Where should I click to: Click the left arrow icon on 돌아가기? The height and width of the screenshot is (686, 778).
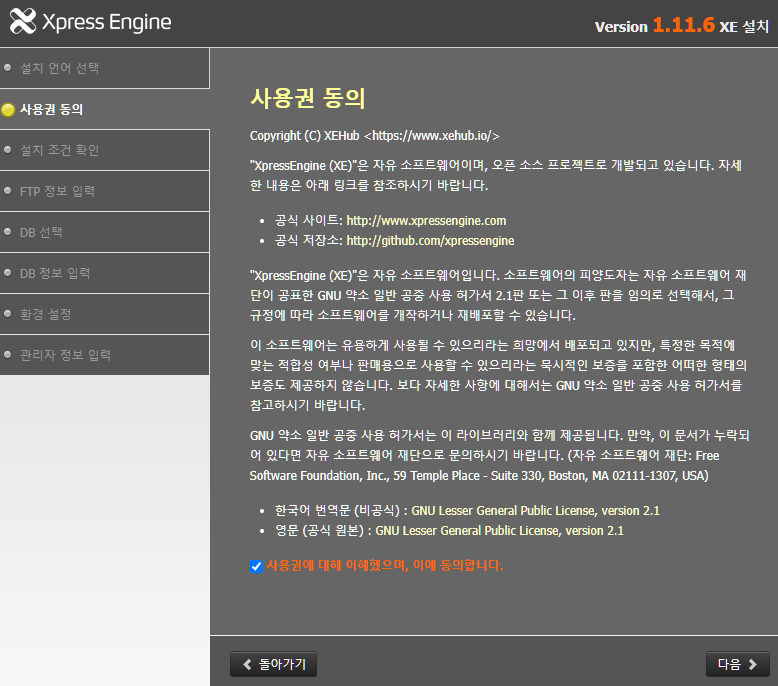click(x=247, y=664)
